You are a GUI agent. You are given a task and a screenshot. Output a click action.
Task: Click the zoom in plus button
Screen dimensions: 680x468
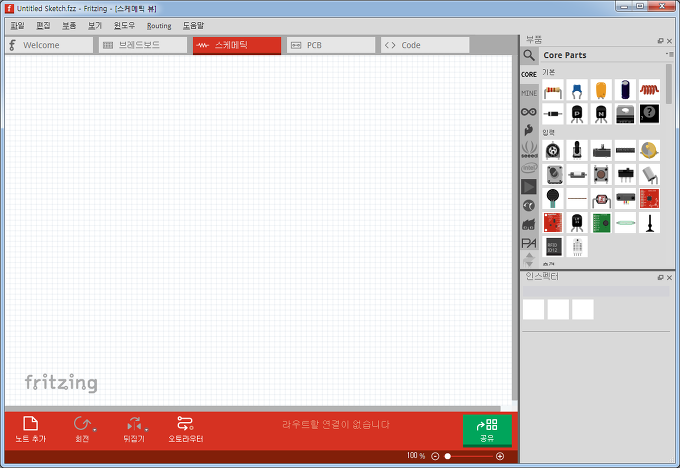pos(500,456)
